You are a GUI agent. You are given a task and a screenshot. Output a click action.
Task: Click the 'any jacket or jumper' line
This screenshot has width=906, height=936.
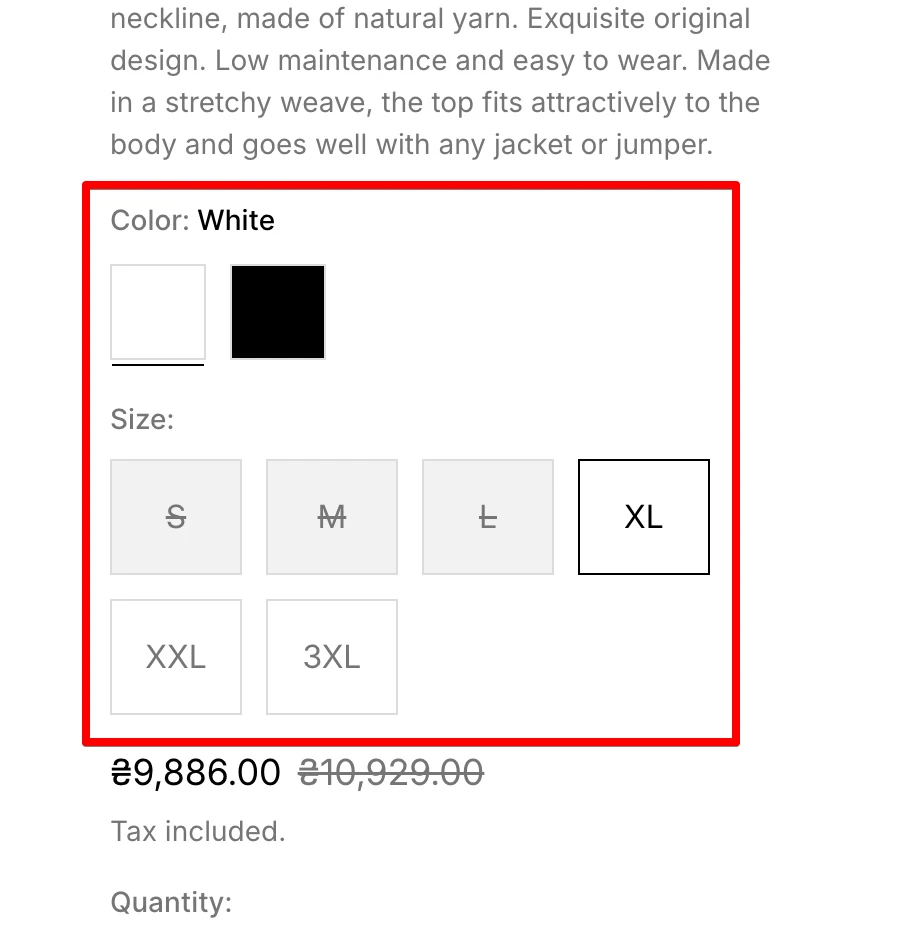[x=412, y=144]
